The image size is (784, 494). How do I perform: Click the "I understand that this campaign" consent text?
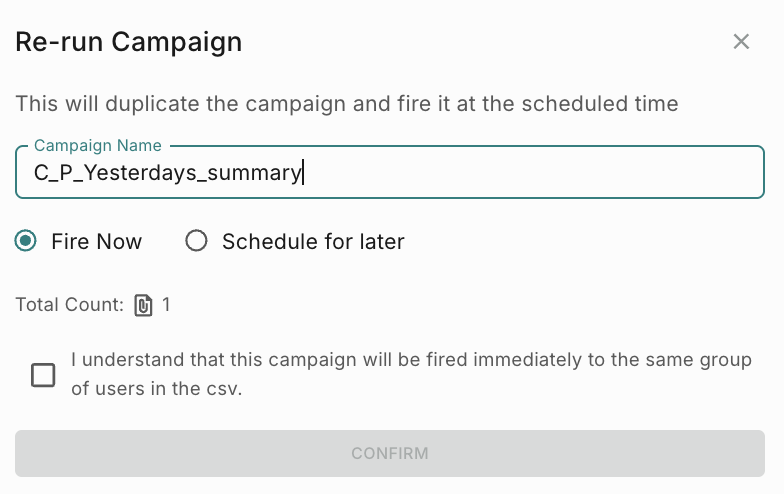point(411,360)
